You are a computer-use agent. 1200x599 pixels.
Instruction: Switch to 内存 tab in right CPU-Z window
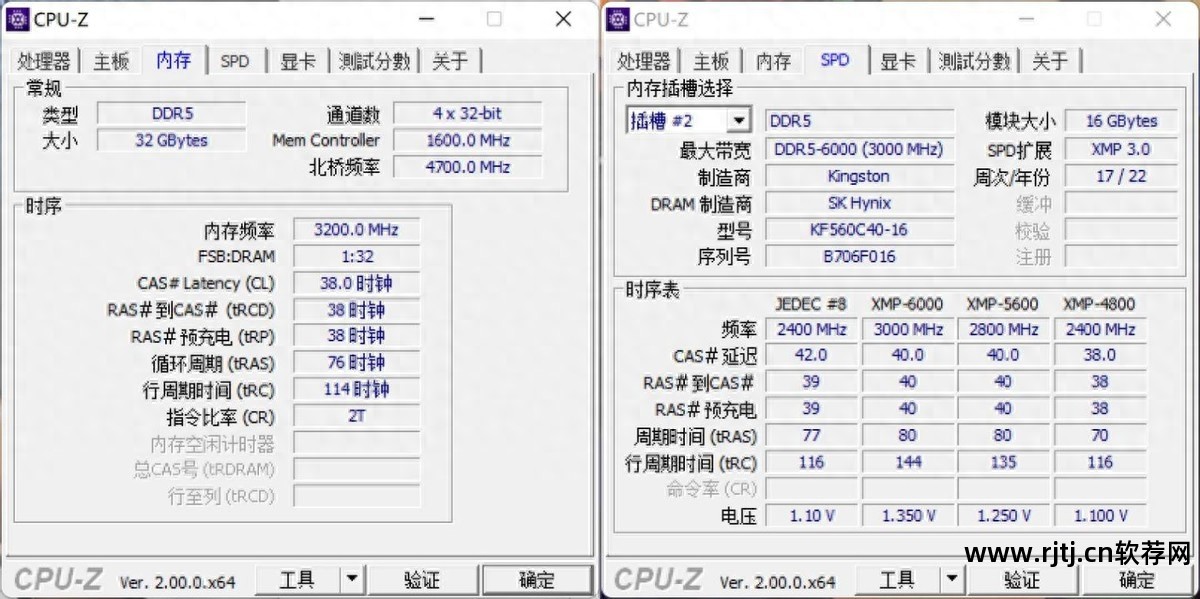point(773,61)
